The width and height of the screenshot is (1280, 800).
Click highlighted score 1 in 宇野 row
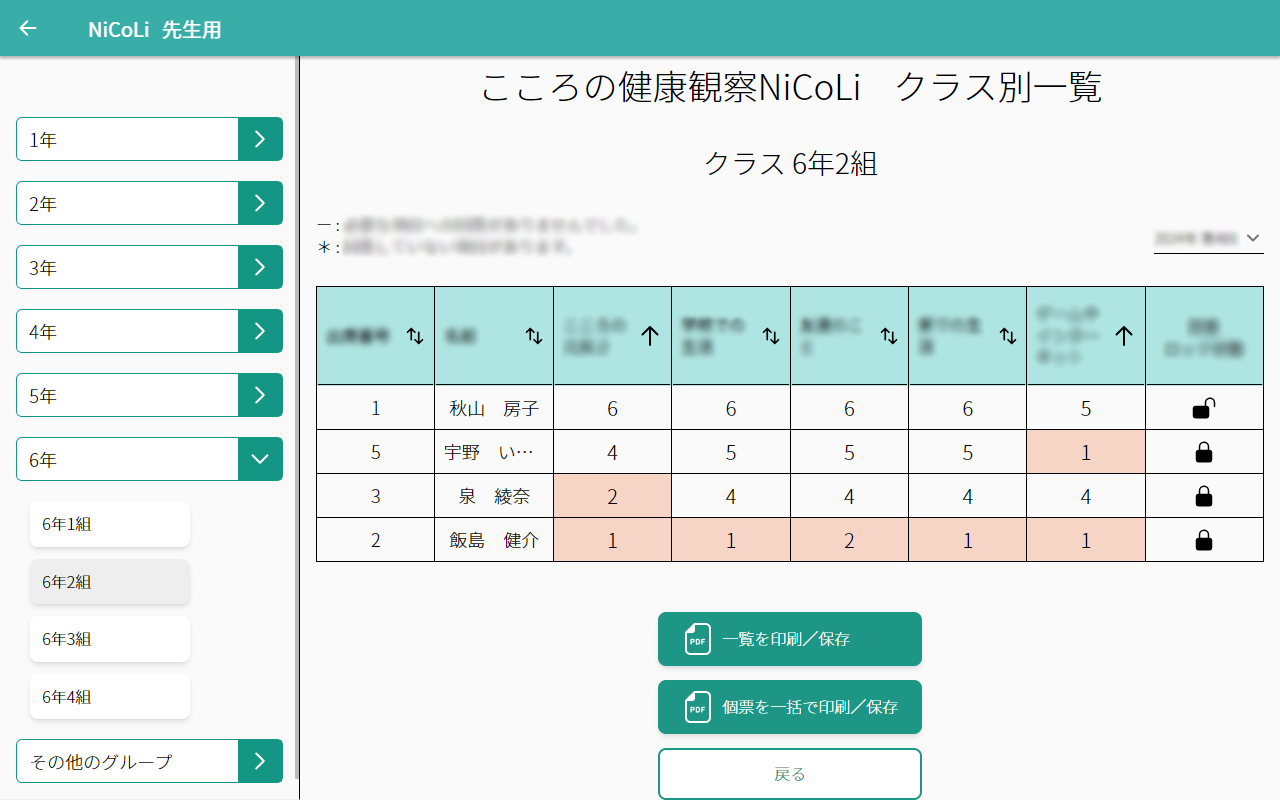(x=1086, y=452)
